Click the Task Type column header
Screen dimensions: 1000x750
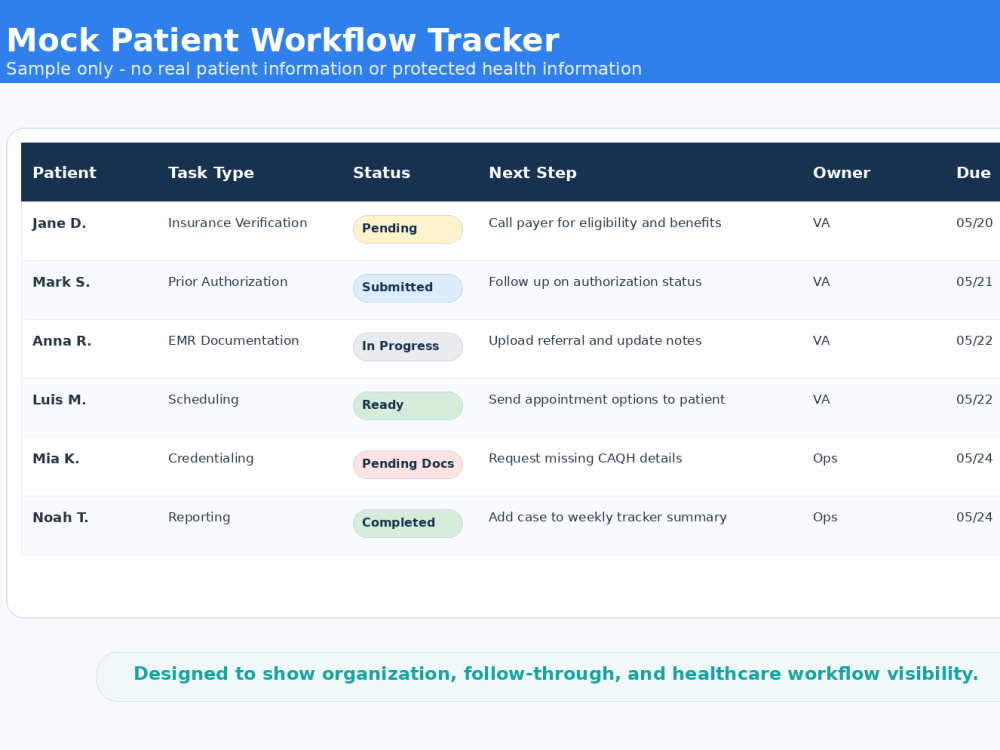coord(211,173)
